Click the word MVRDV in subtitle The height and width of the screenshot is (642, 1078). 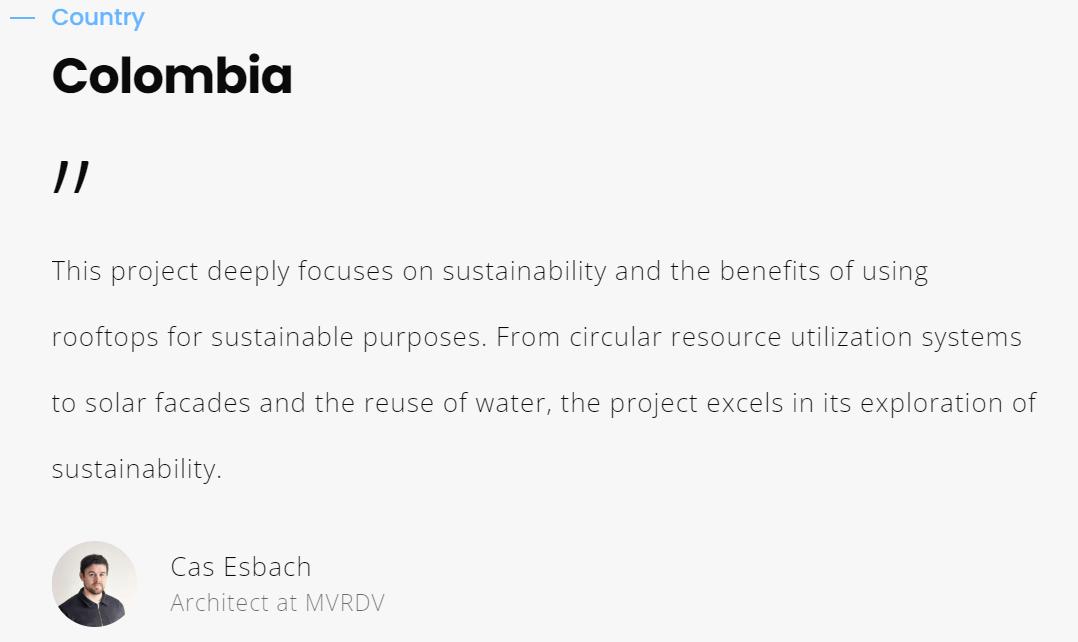pyautogui.click(x=344, y=603)
